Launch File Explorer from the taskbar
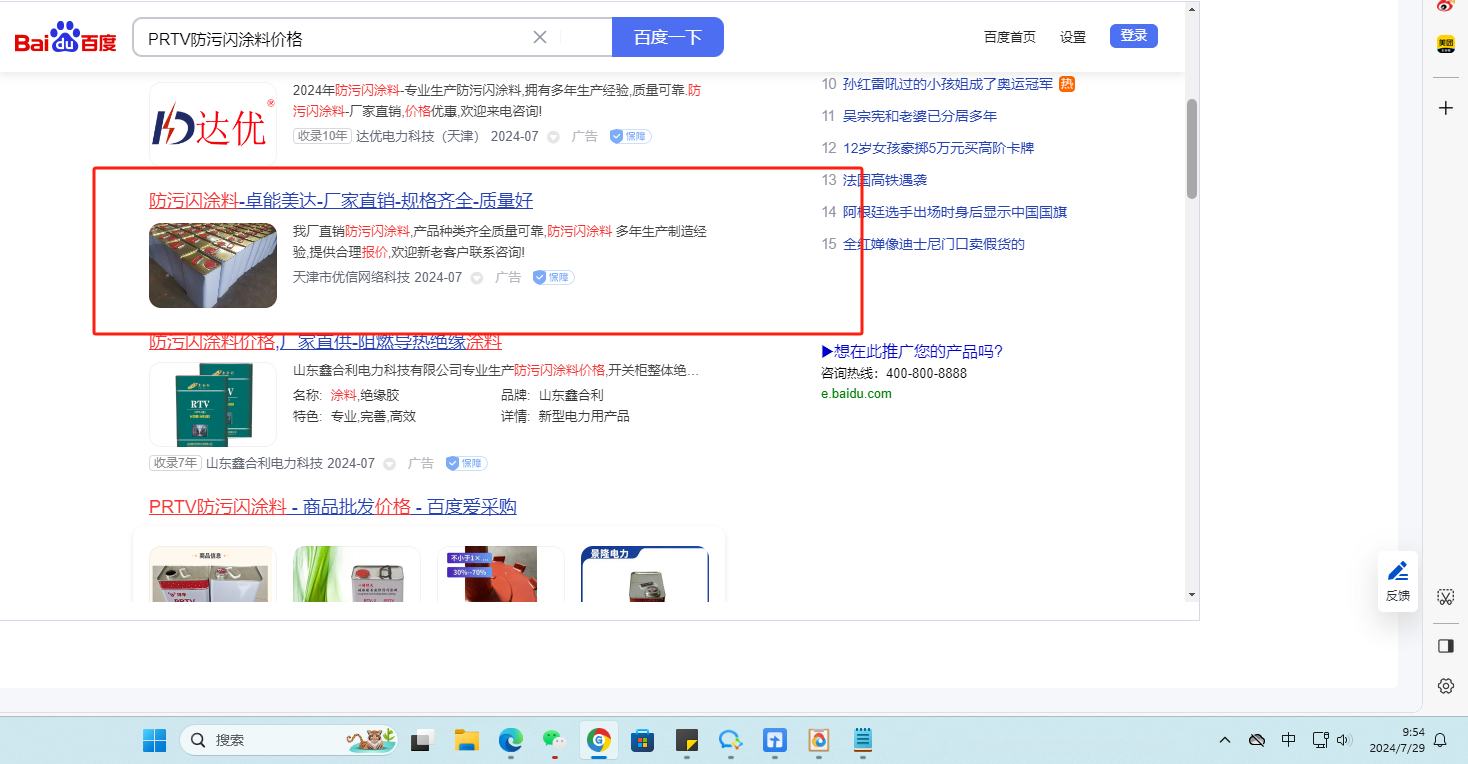The height and width of the screenshot is (764, 1468). click(x=467, y=740)
